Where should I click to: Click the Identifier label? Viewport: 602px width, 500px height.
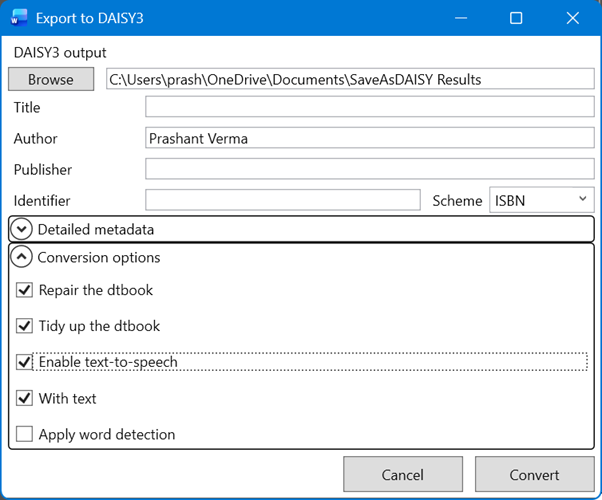42,200
